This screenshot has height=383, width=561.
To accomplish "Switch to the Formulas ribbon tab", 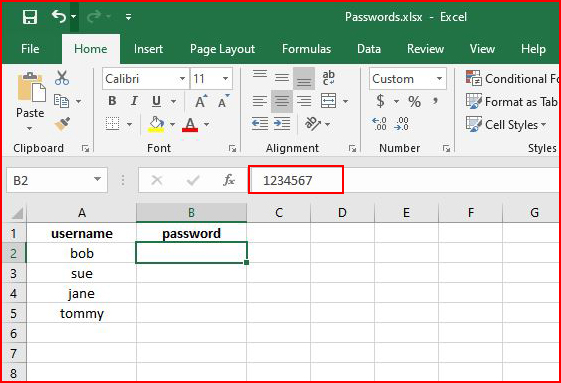I will click(306, 49).
